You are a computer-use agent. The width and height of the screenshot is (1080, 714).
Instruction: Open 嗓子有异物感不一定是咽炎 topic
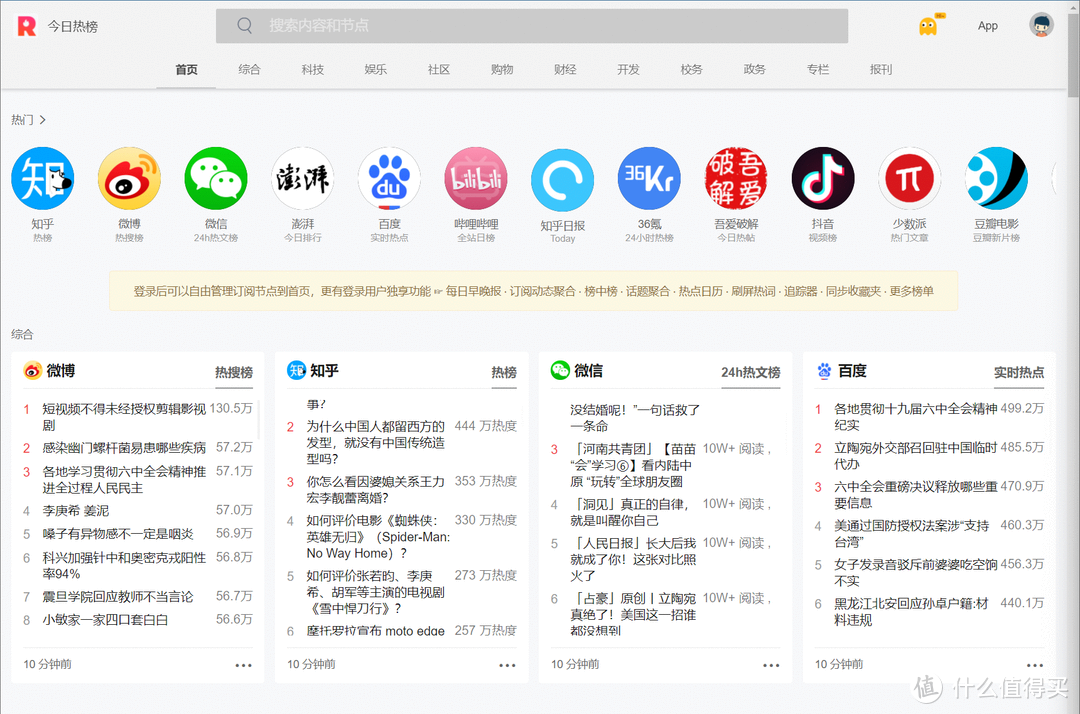pyautogui.click(x=118, y=534)
